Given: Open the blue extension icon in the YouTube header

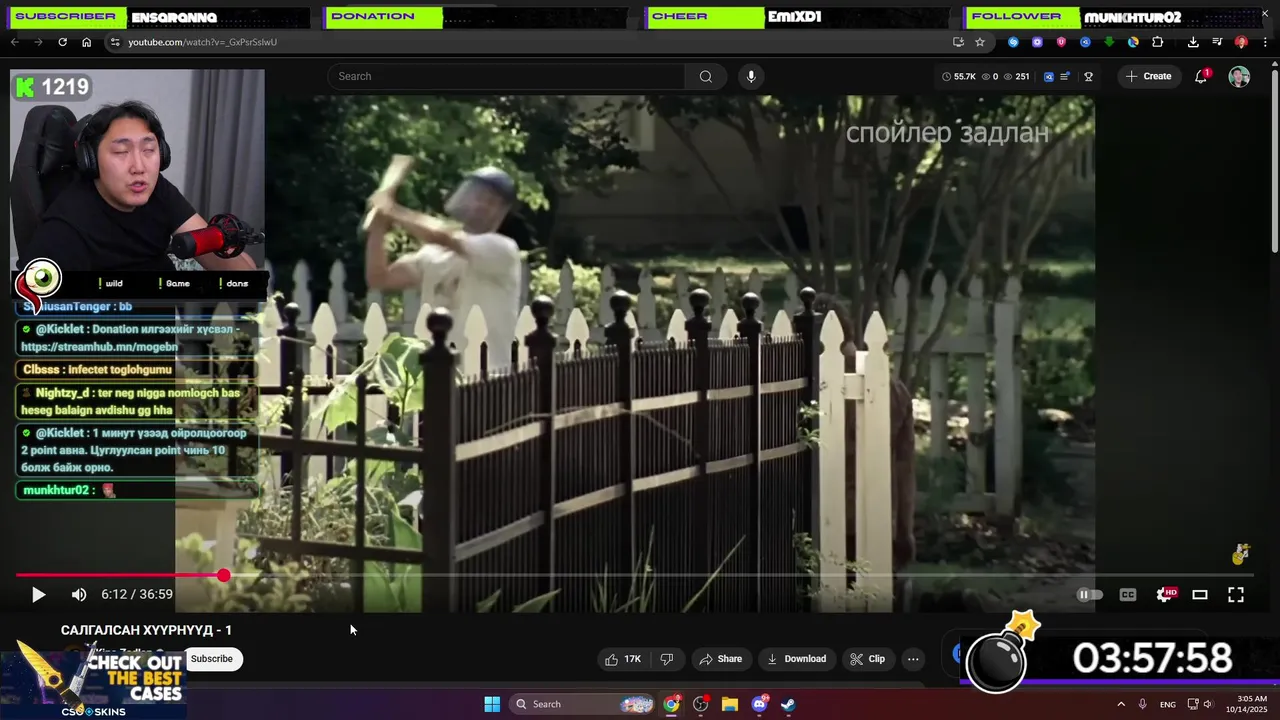Looking at the screenshot, I should pyautogui.click(x=1049, y=76).
